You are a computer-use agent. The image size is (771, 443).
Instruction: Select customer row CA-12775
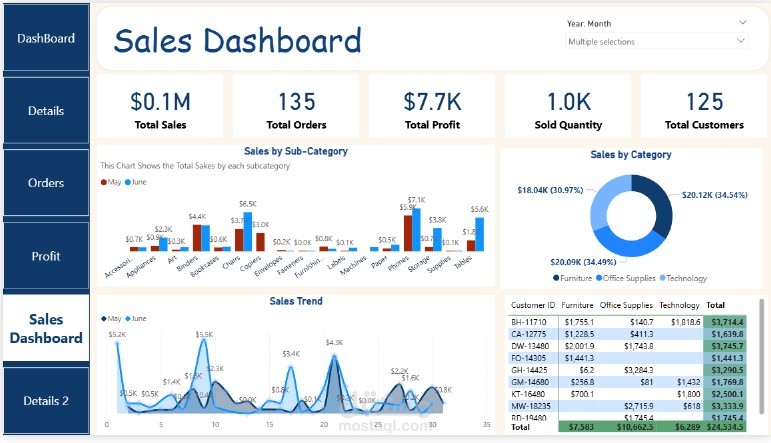[627, 334]
